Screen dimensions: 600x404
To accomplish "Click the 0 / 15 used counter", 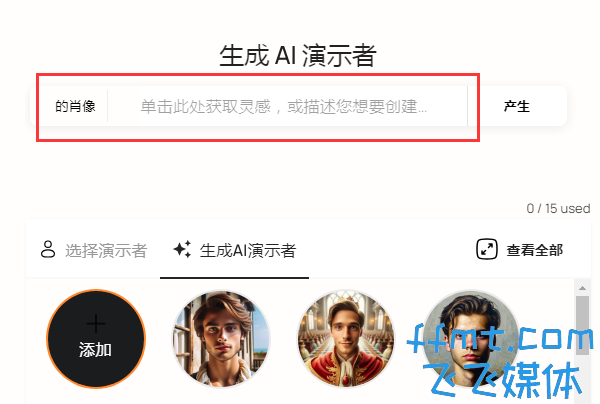I will tap(558, 209).
